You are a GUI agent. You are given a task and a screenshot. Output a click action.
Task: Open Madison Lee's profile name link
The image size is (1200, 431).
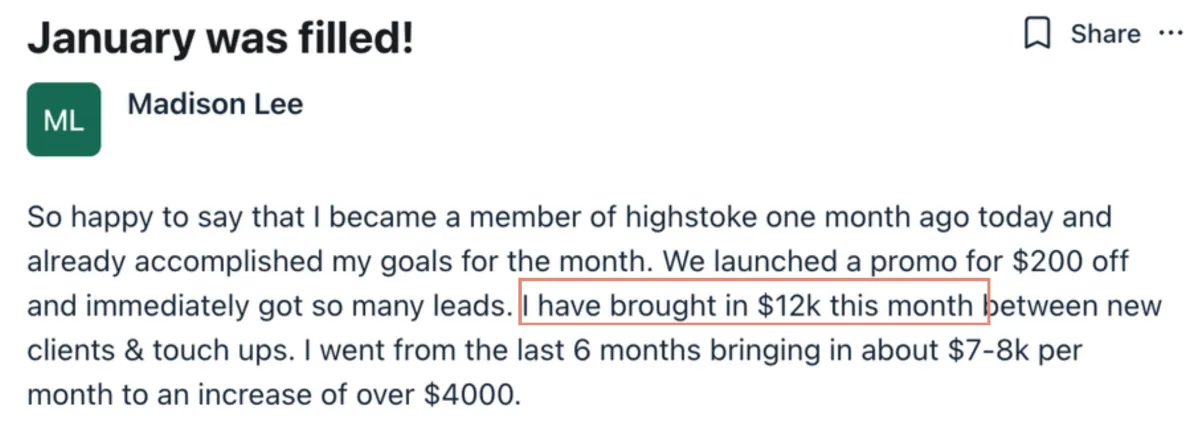pyautogui.click(x=215, y=104)
